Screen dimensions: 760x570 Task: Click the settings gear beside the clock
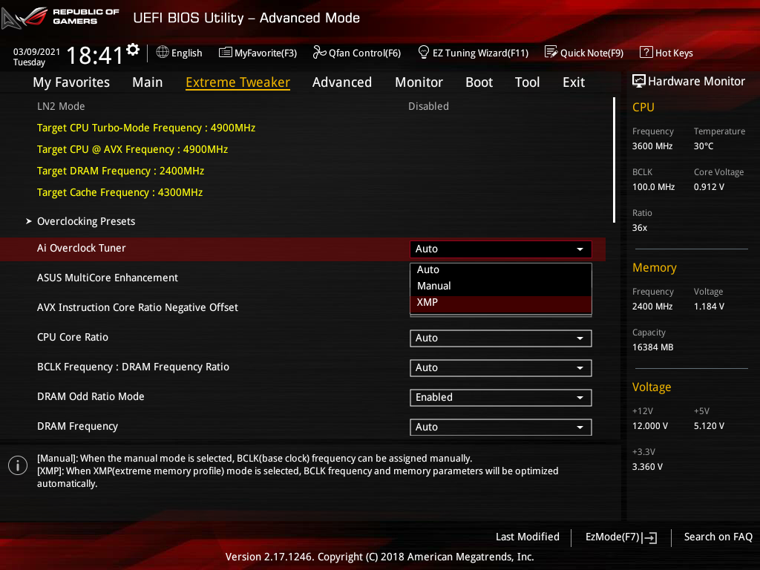pyautogui.click(x=133, y=49)
